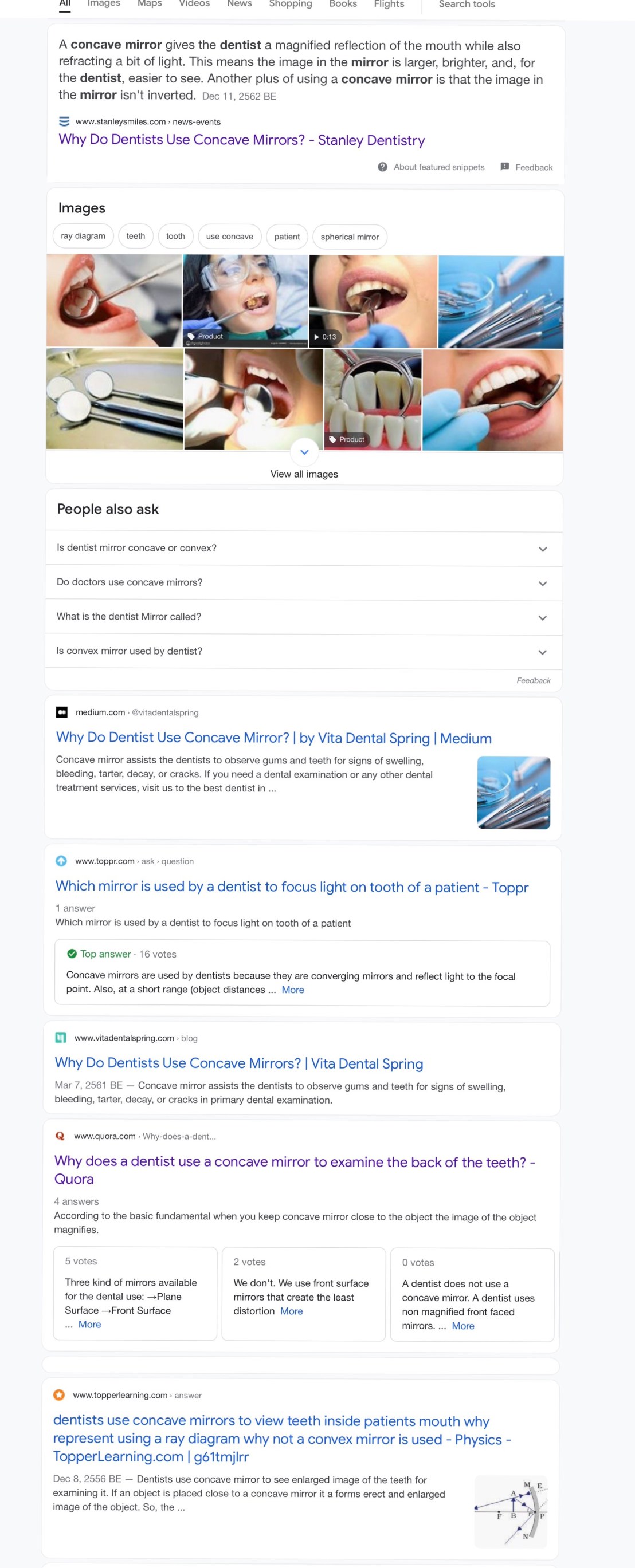
Task: Switch to the Videos search tab
Action: click(x=194, y=4)
